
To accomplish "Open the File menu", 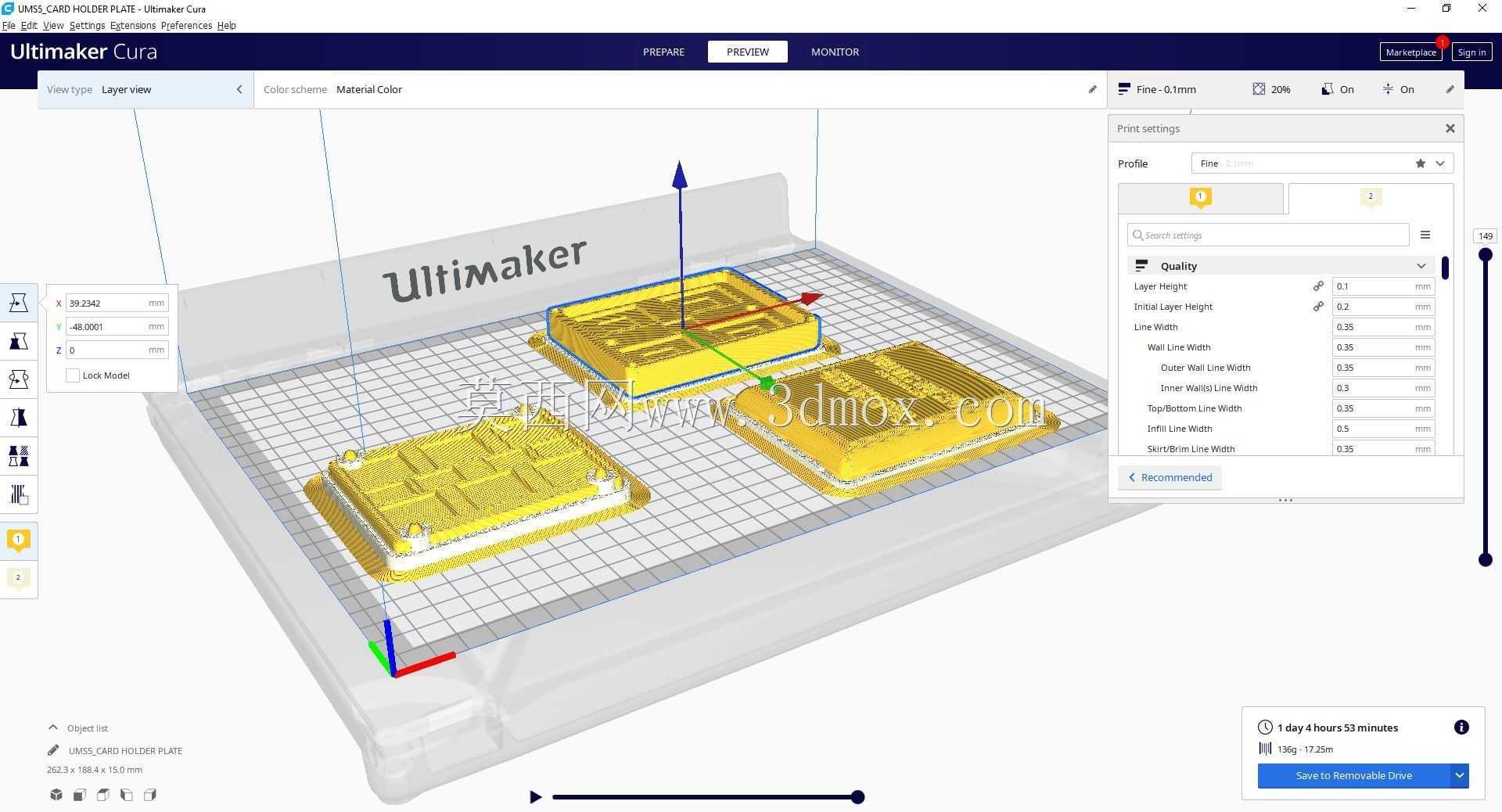I will click(9, 25).
